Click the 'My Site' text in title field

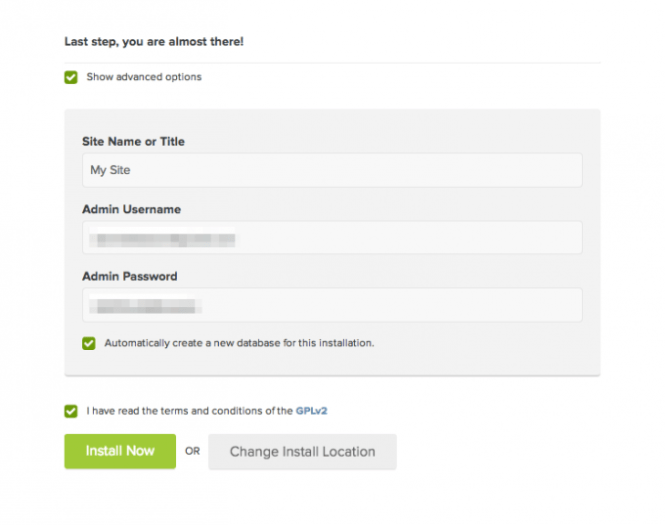pyautogui.click(x=111, y=170)
